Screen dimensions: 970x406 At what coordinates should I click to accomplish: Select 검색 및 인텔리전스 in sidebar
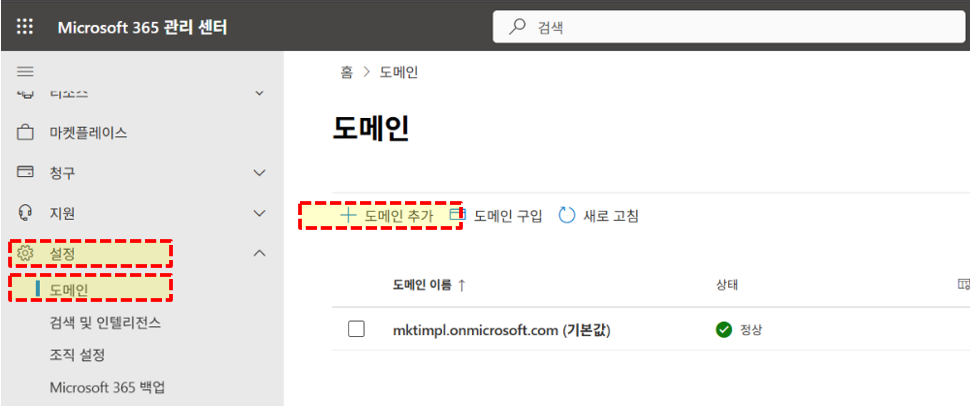[x=106, y=323]
